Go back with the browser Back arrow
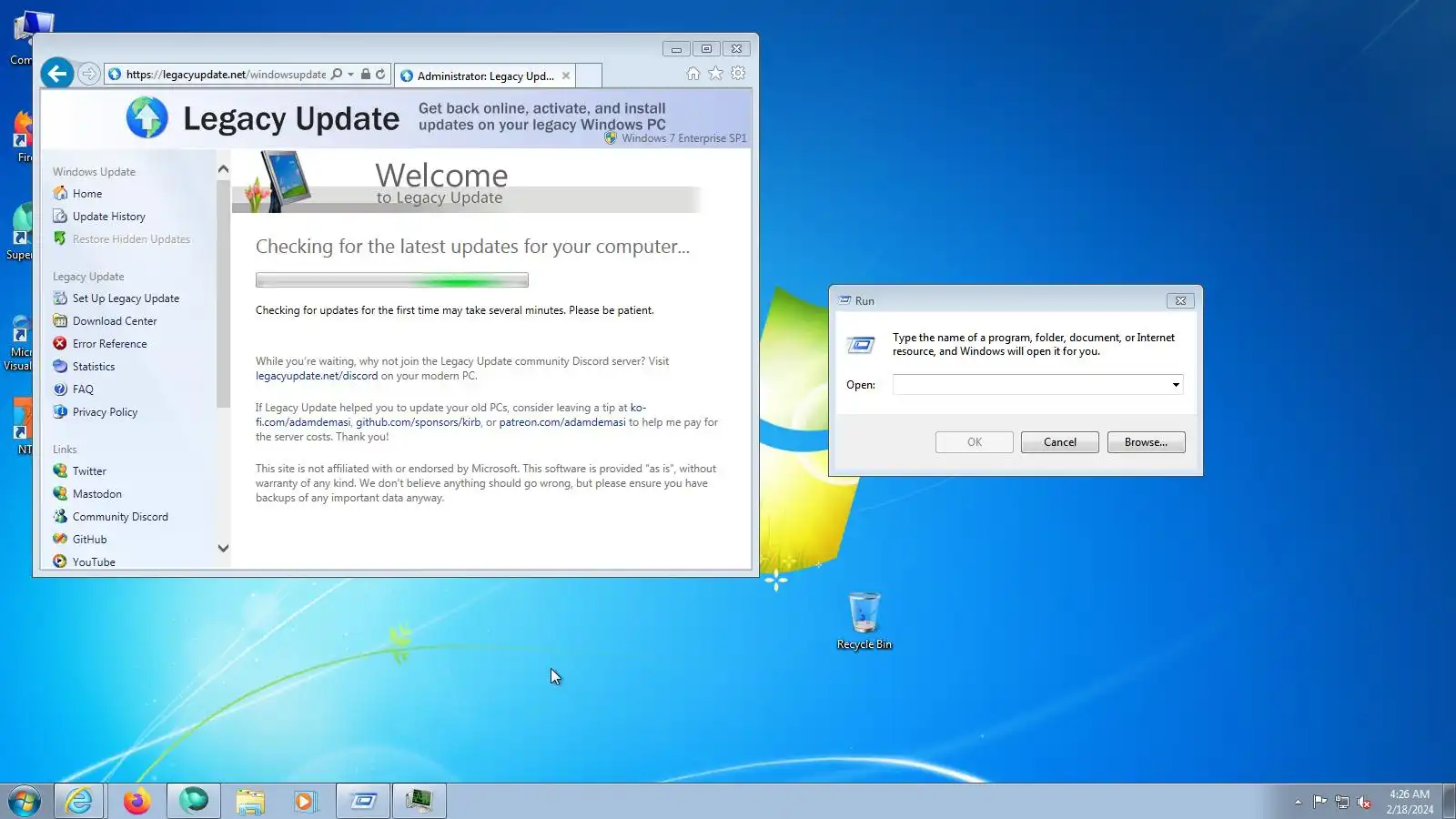 (x=57, y=74)
